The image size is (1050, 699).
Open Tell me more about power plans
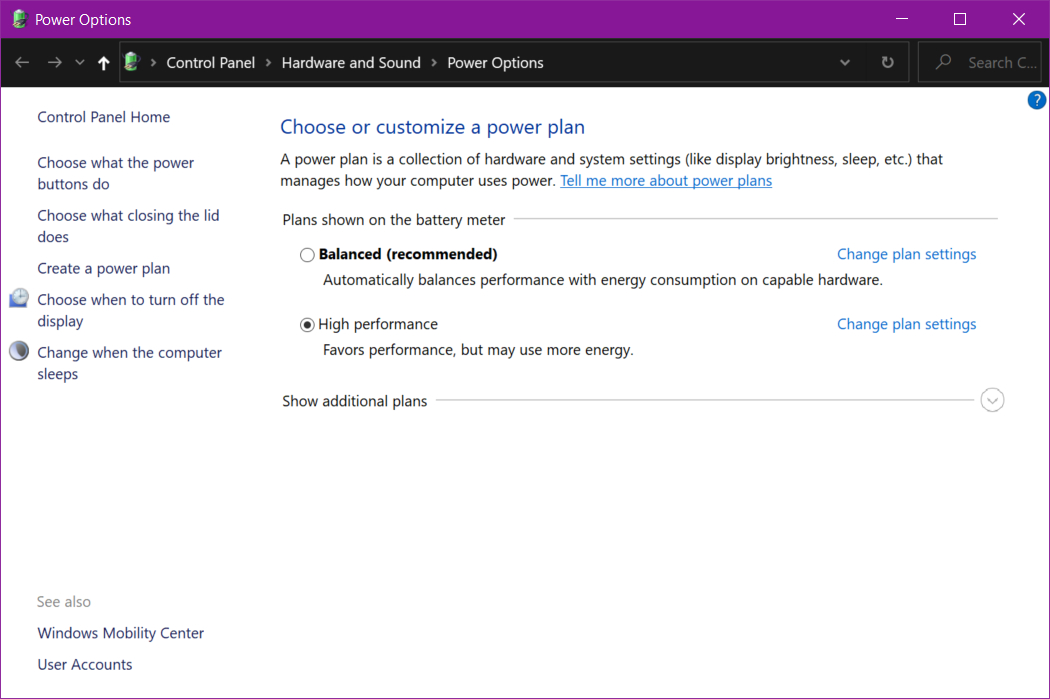666,181
